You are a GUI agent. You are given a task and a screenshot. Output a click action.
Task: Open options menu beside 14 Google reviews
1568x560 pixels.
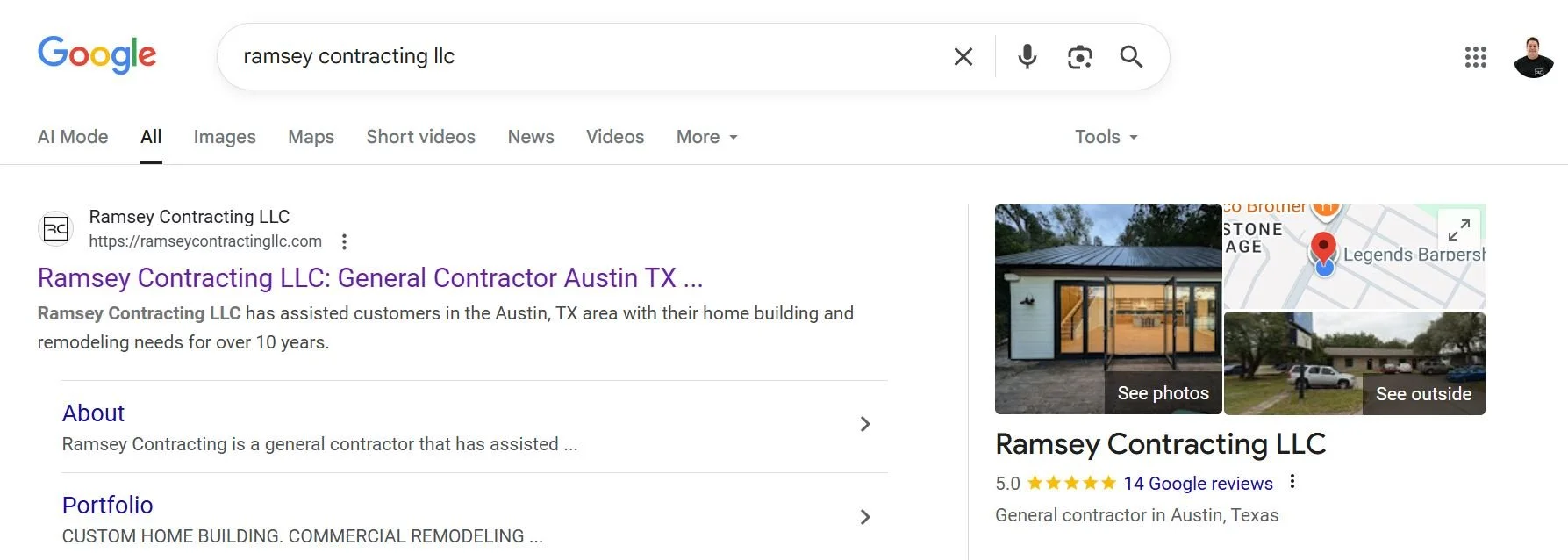(x=1292, y=482)
